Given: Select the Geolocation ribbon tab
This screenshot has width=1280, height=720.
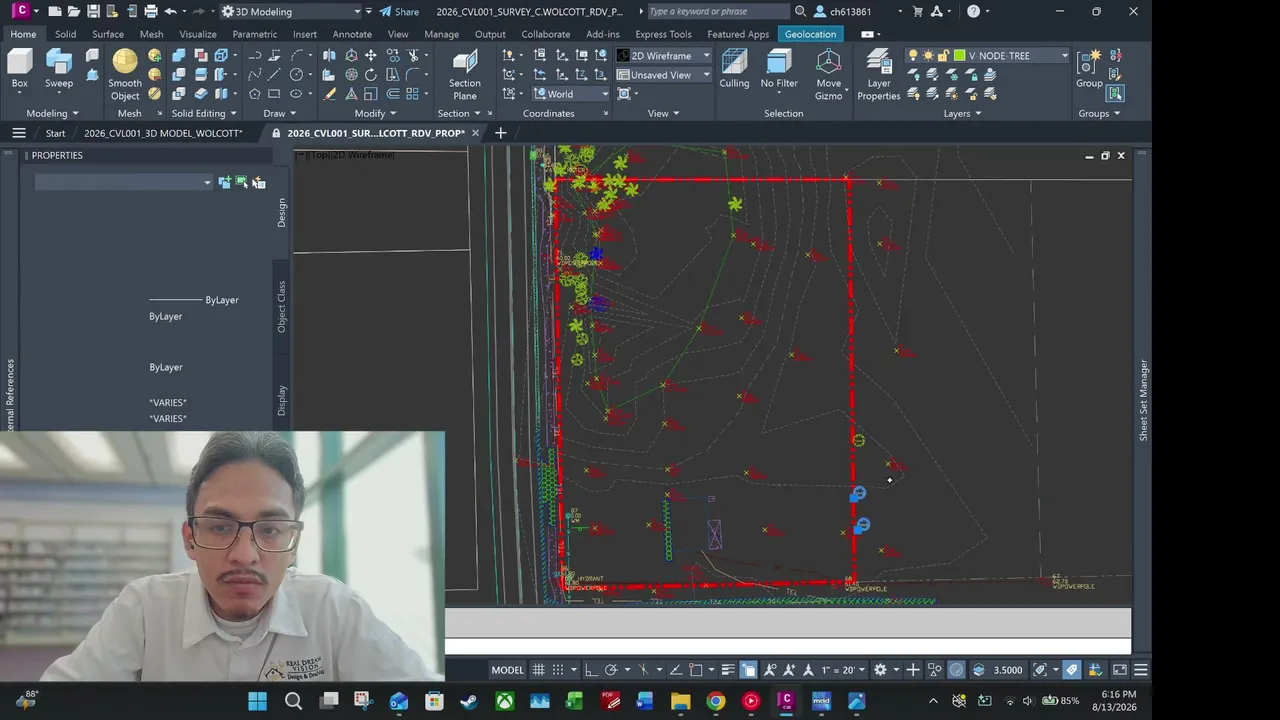Looking at the screenshot, I should pyautogui.click(x=810, y=34).
